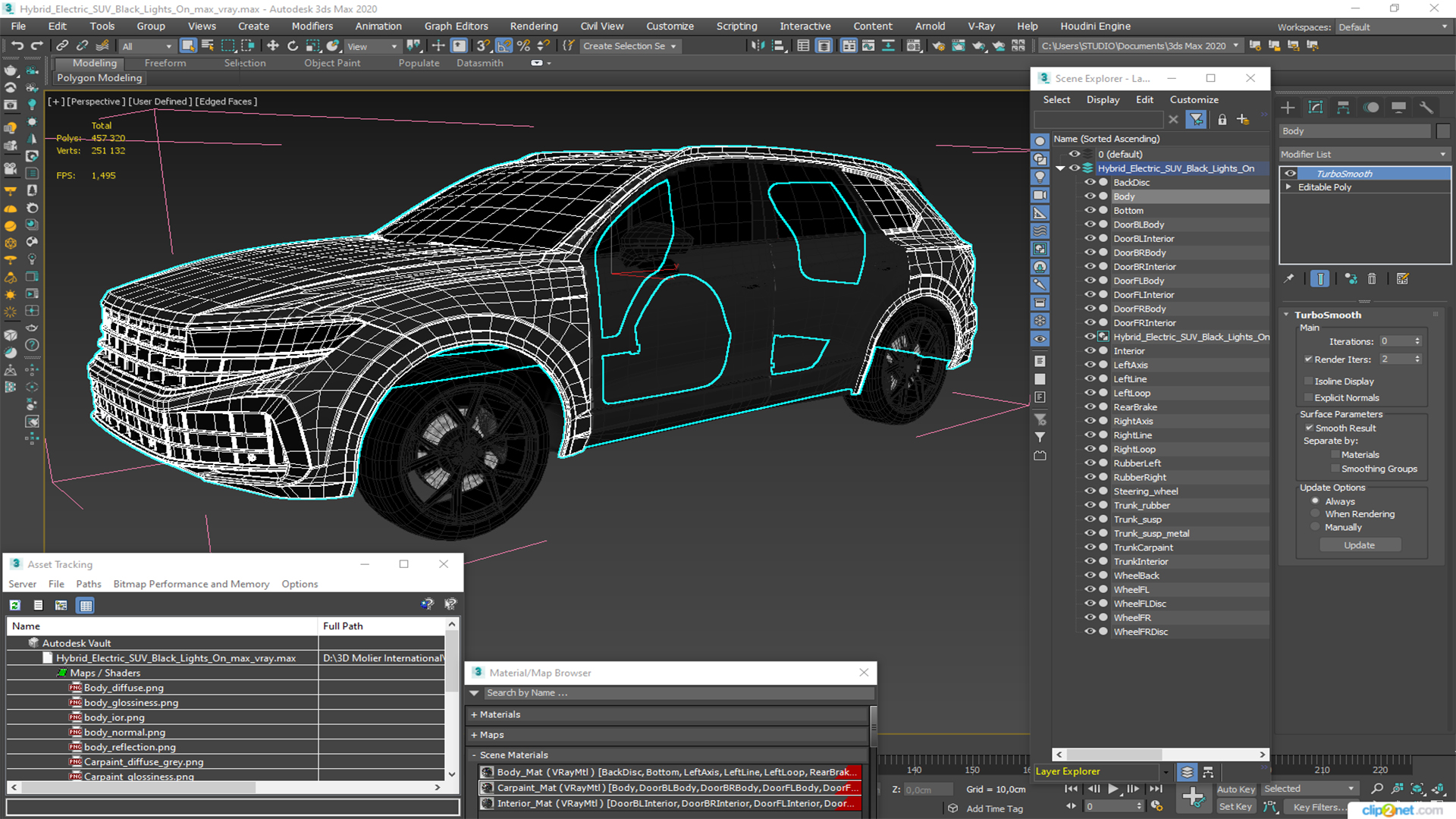
Task: Collapse the TurboSmooth rollout
Action: coord(1287,315)
